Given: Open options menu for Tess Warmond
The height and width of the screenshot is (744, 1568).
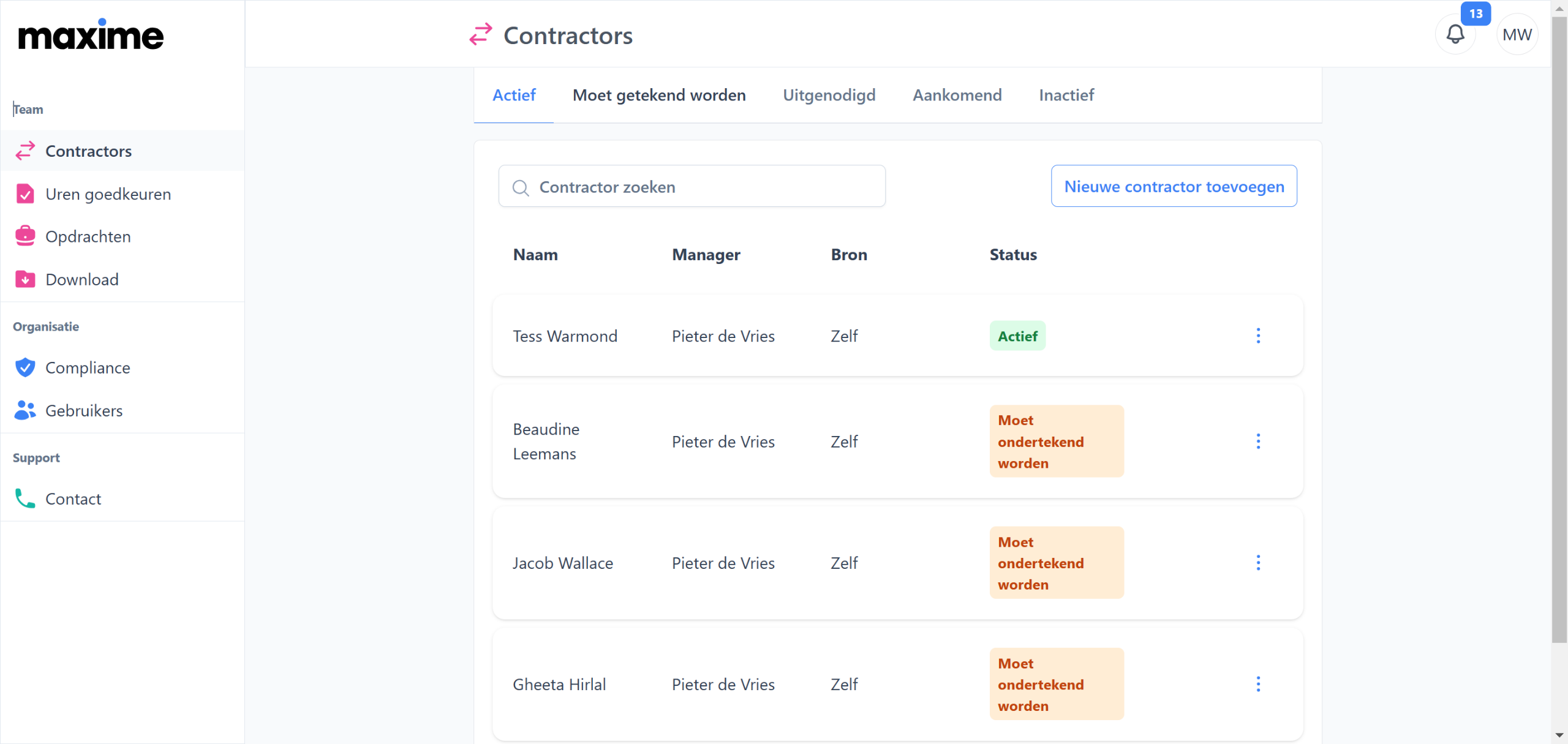Looking at the screenshot, I should pyautogui.click(x=1258, y=336).
